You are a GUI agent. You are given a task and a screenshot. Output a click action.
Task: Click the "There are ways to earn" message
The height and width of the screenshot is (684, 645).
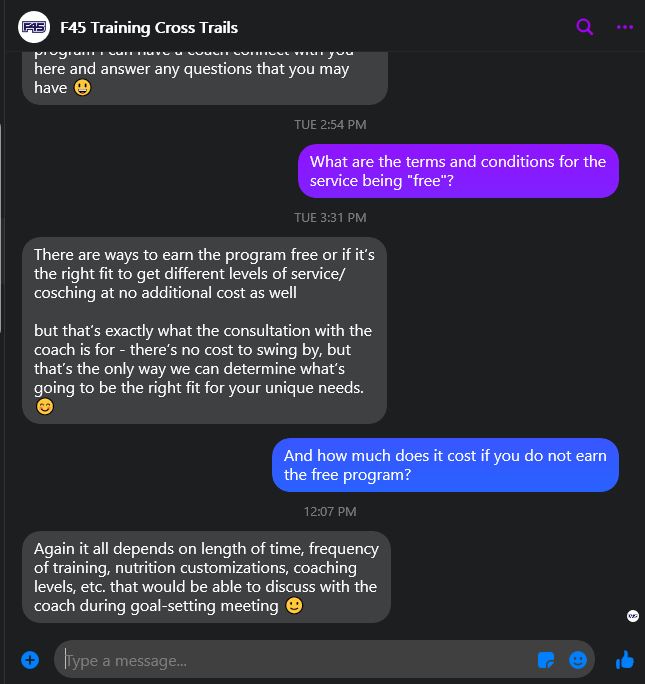coord(204,330)
